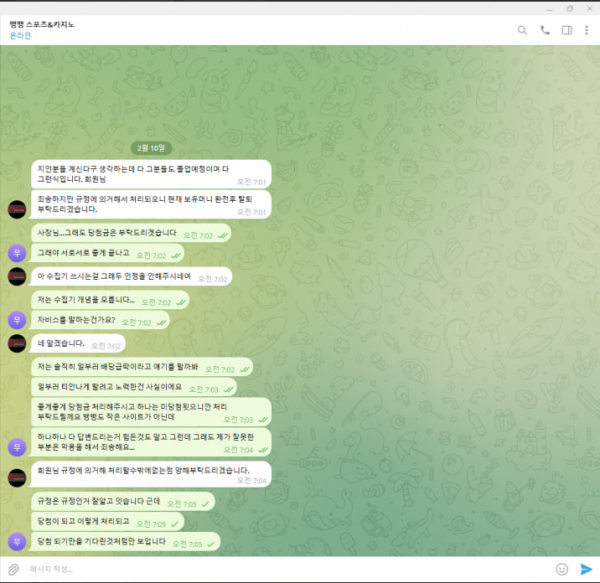Open black avatar beside "아 수집기 쓰시는걸" message

point(17,277)
